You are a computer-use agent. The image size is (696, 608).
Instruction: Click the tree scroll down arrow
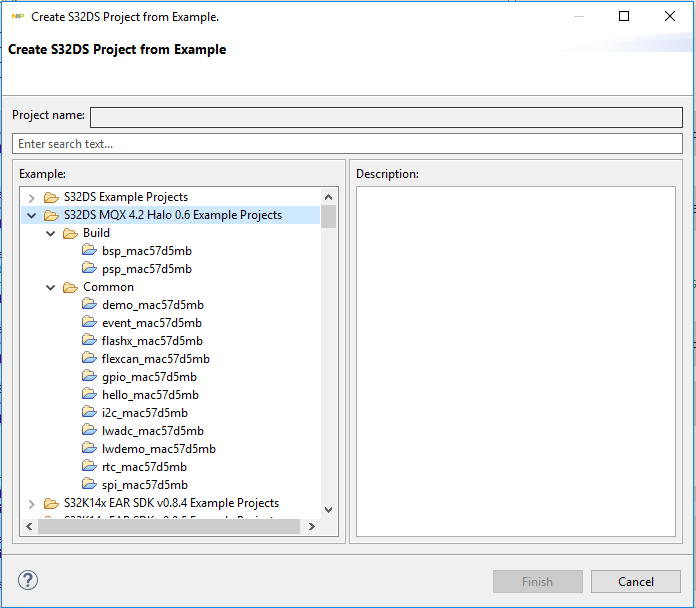tap(328, 510)
